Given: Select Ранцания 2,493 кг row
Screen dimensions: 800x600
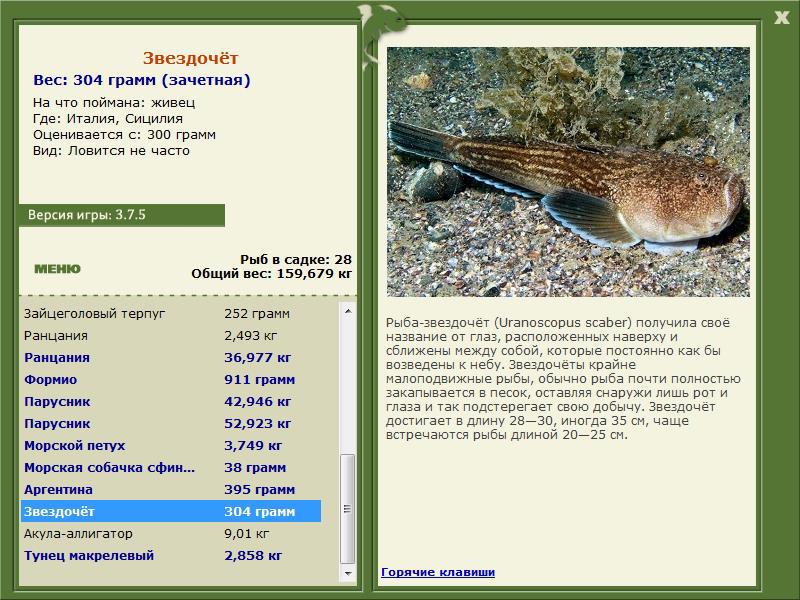Looking at the screenshot, I should 171,335.
